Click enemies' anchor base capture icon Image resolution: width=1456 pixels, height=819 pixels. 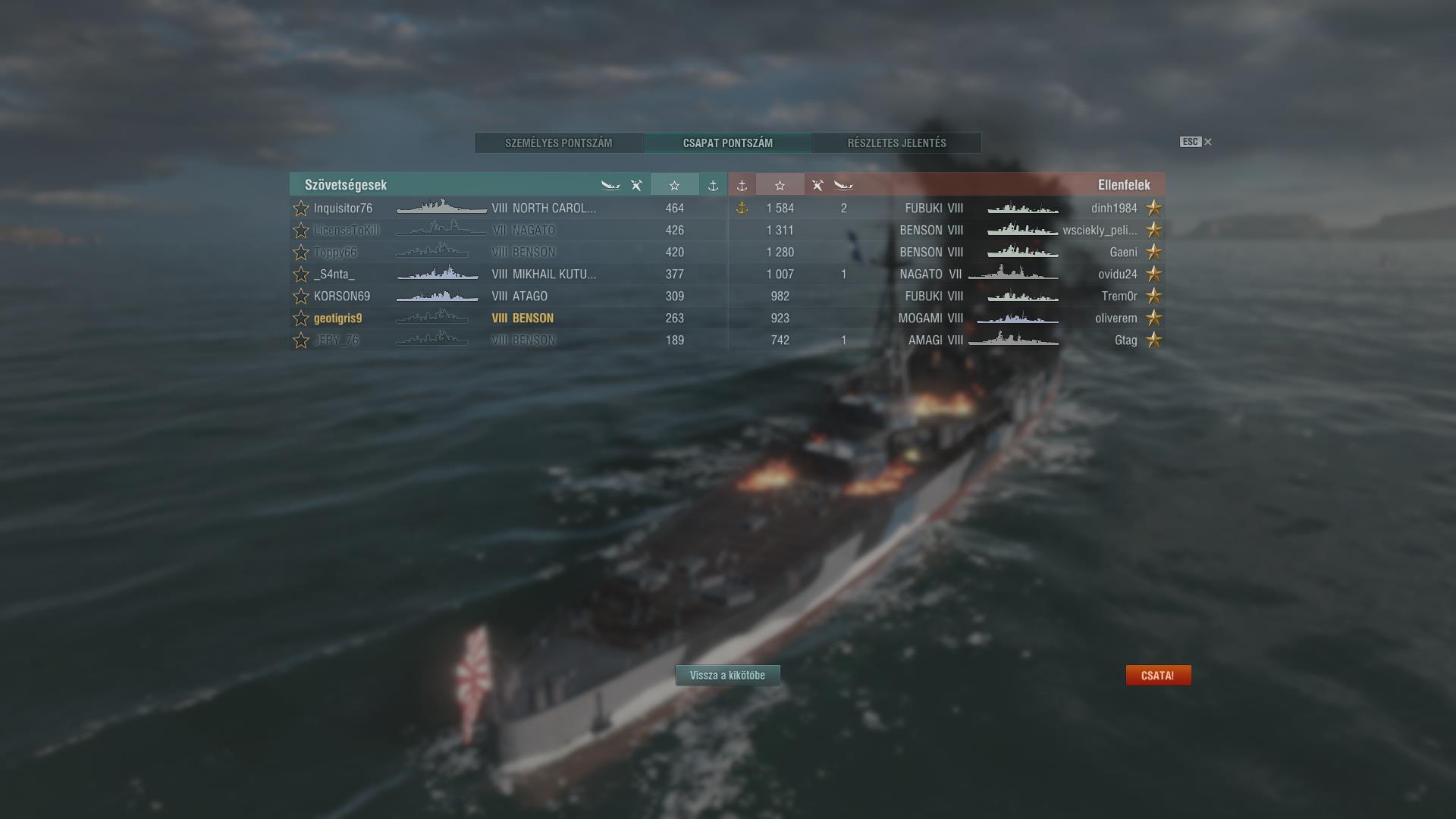click(x=742, y=185)
